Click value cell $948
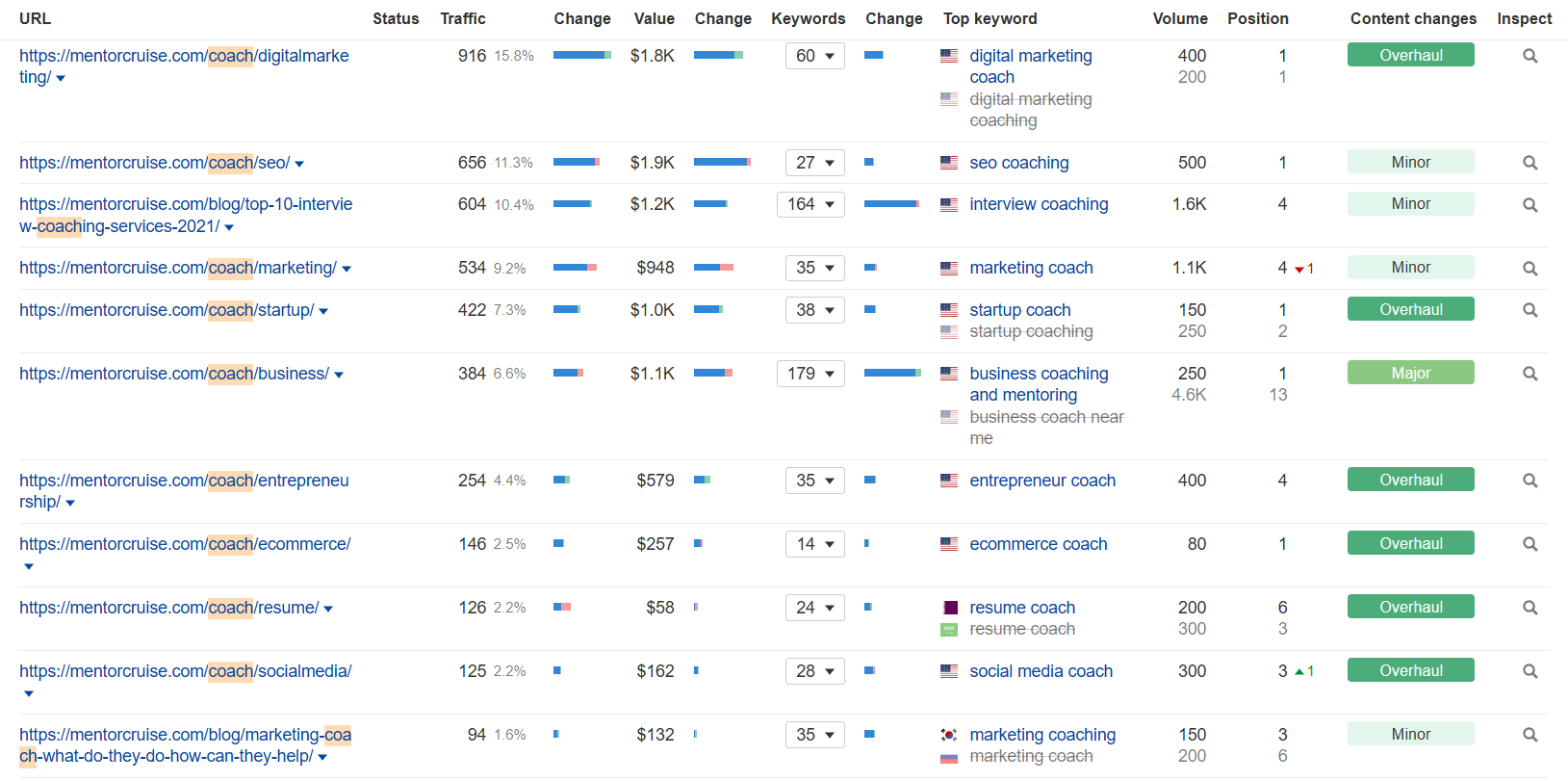This screenshot has width=1568, height=781. coord(655,268)
